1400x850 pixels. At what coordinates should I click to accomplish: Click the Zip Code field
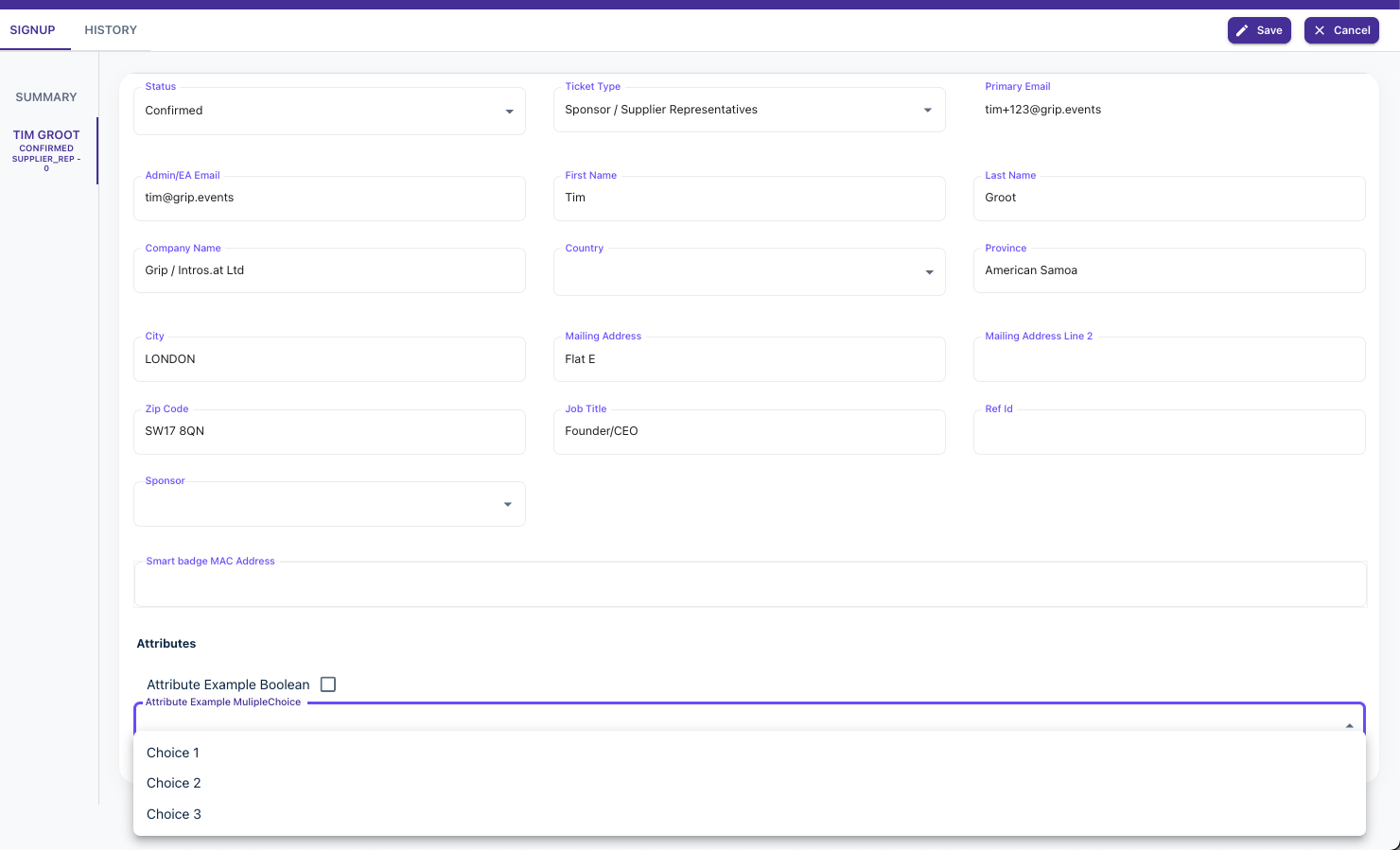[x=329, y=432]
